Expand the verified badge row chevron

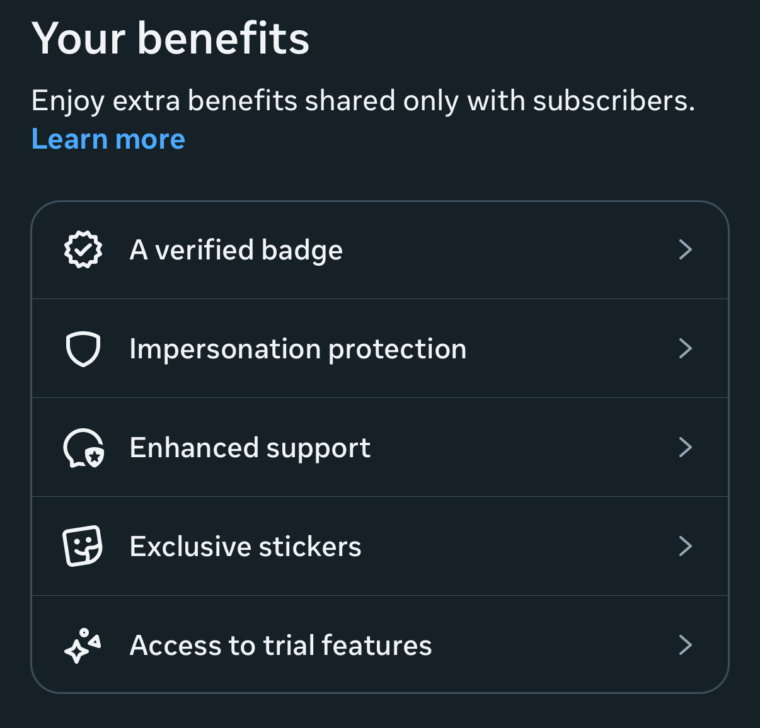tap(685, 250)
